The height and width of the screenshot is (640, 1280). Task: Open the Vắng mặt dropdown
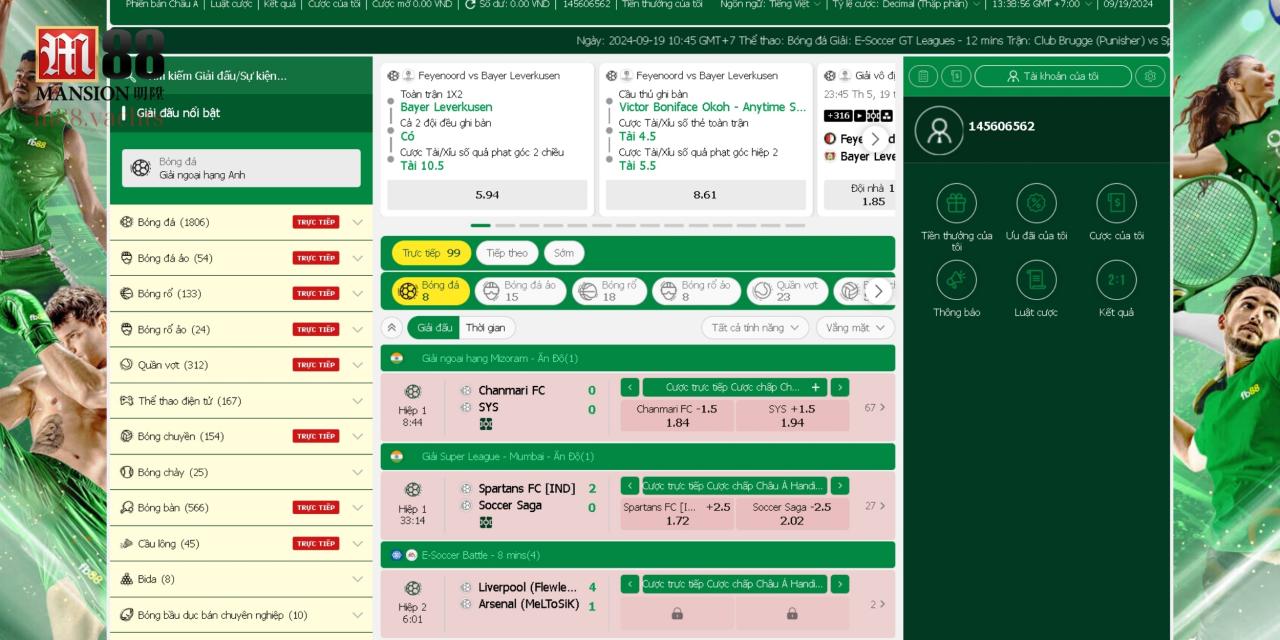855,328
